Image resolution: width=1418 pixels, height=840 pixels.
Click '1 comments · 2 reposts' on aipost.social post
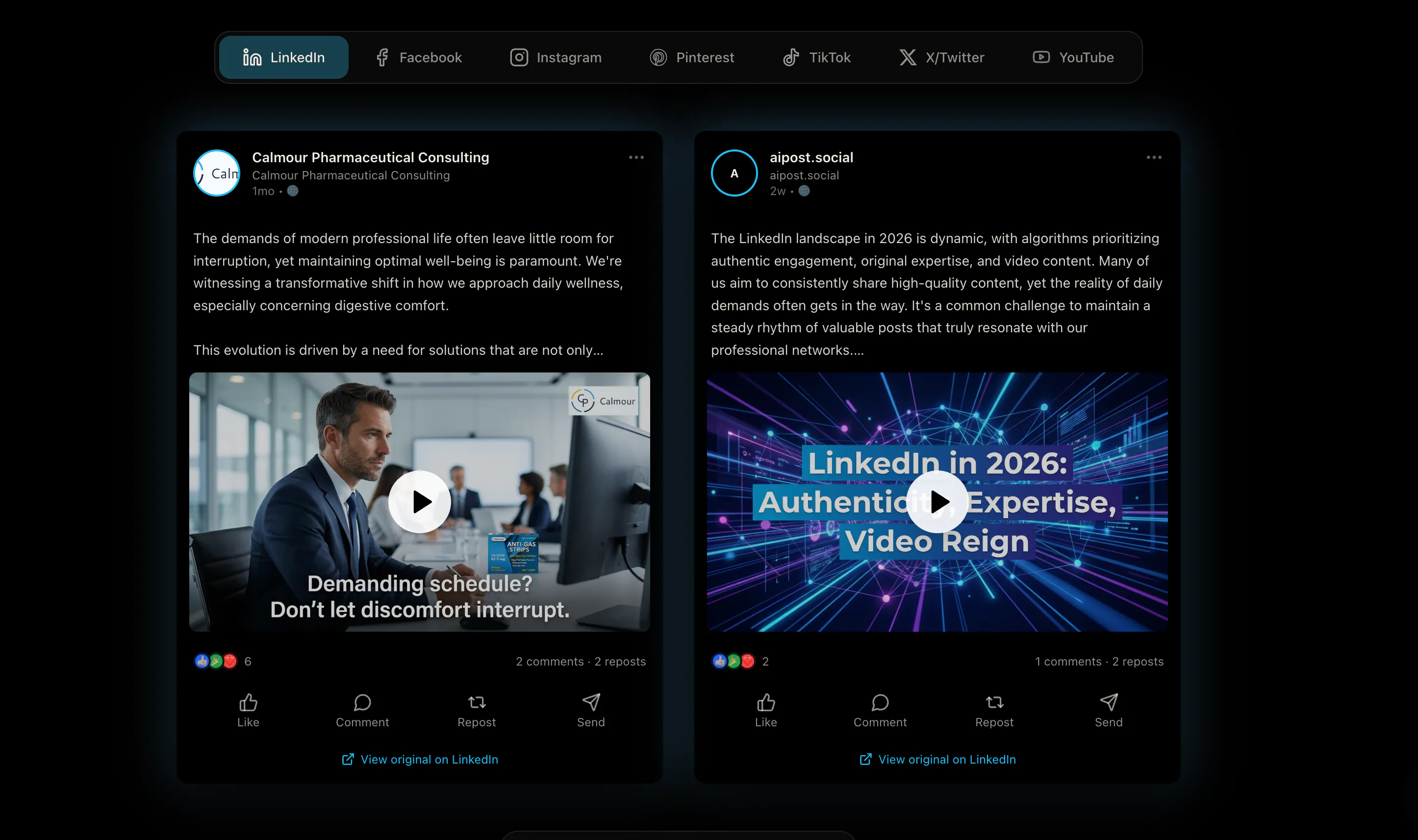pos(1099,661)
